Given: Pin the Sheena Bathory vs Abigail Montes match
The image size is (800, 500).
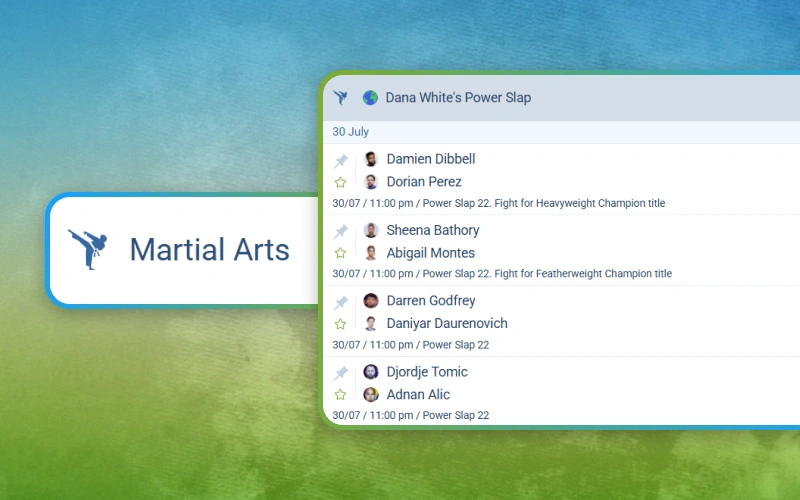Looking at the screenshot, I should pos(340,232).
